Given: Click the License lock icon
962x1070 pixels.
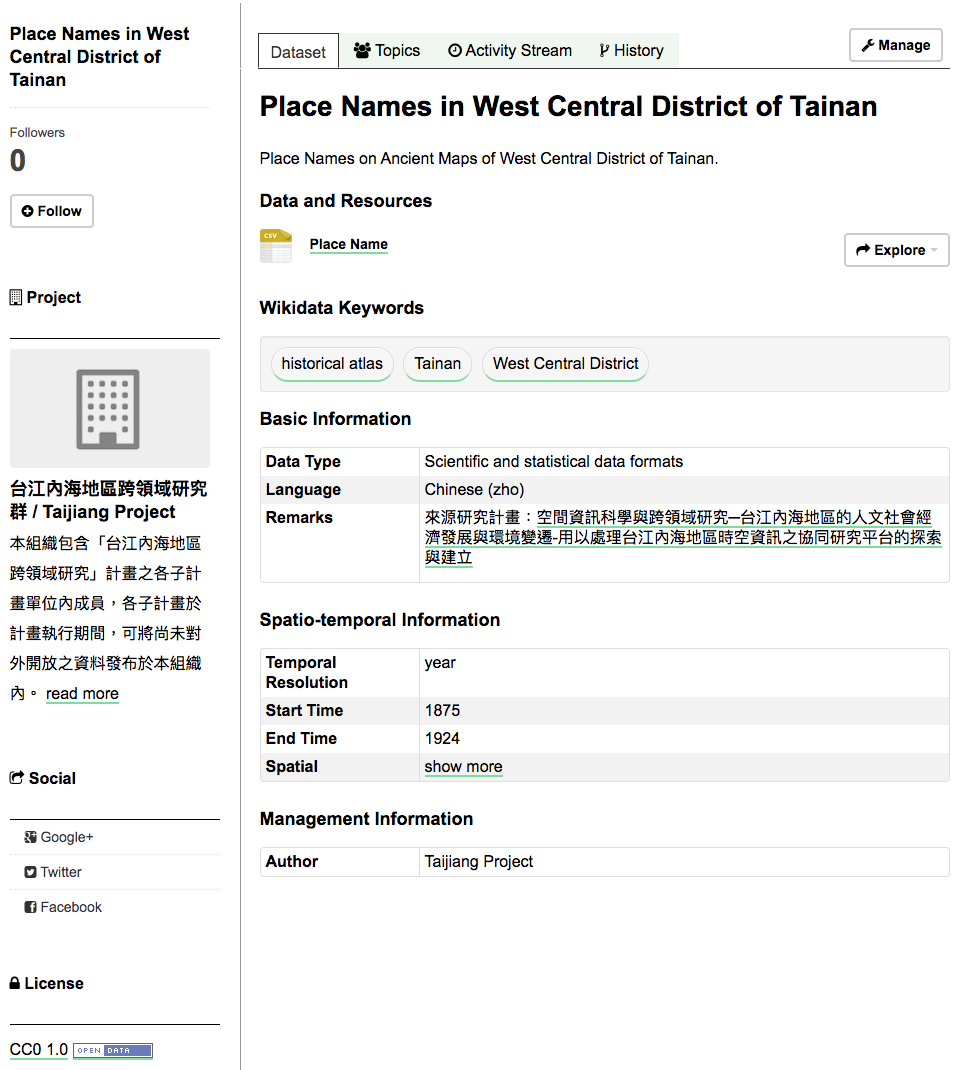Looking at the screenshot, I should 15,983.
